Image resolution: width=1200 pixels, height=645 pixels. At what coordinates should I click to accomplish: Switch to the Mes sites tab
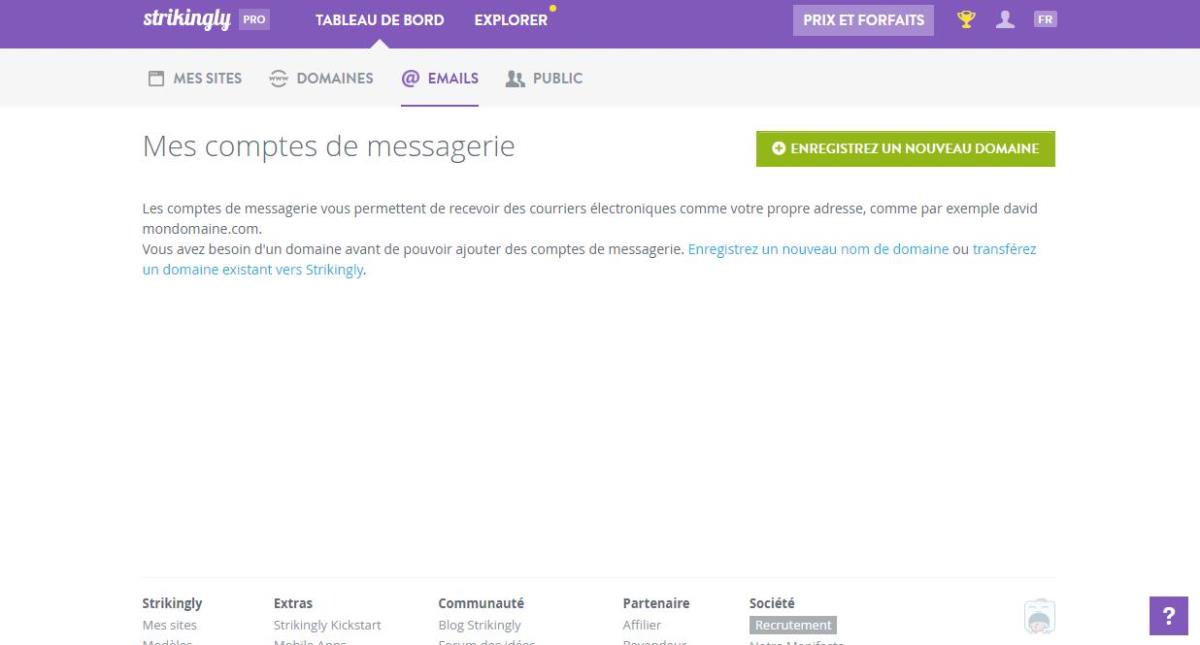(x=195, y=78)
